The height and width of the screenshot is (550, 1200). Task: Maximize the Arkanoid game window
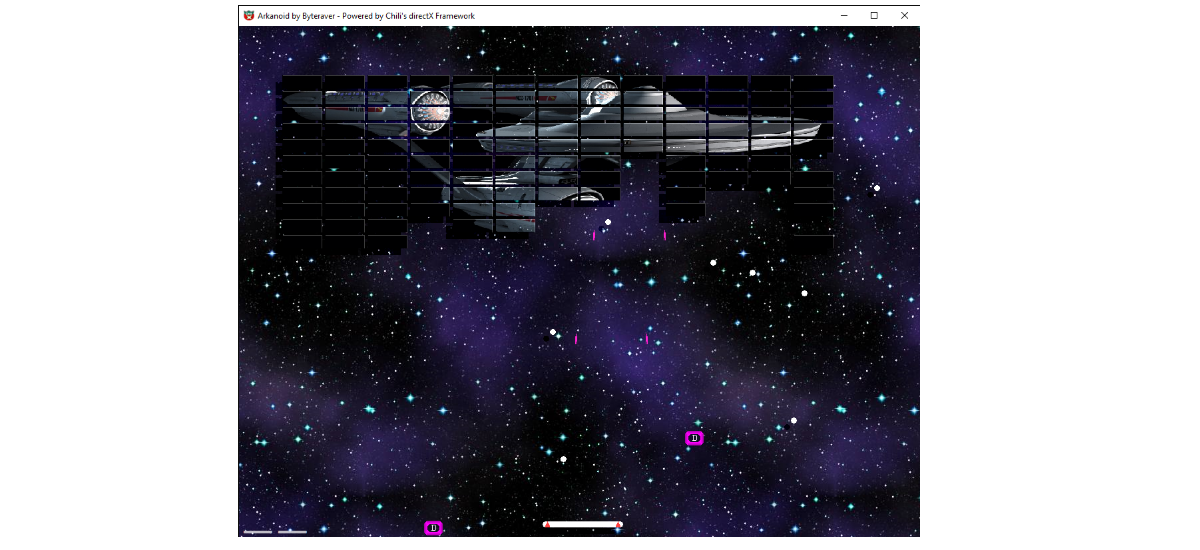pos(874,16)
